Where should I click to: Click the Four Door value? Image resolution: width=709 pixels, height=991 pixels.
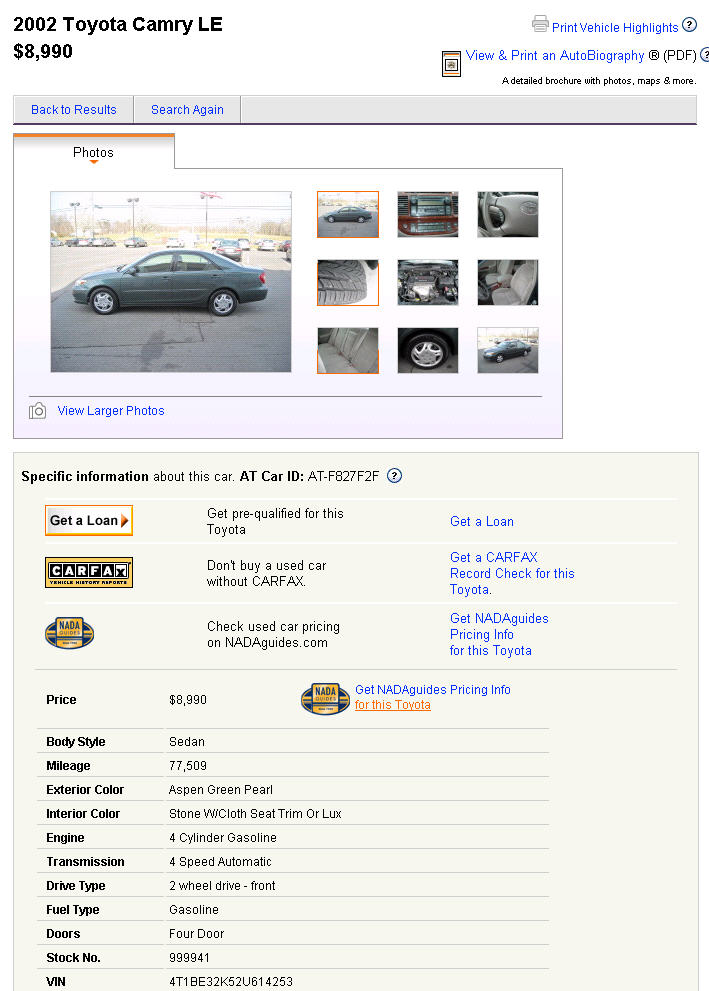[197, 933]
